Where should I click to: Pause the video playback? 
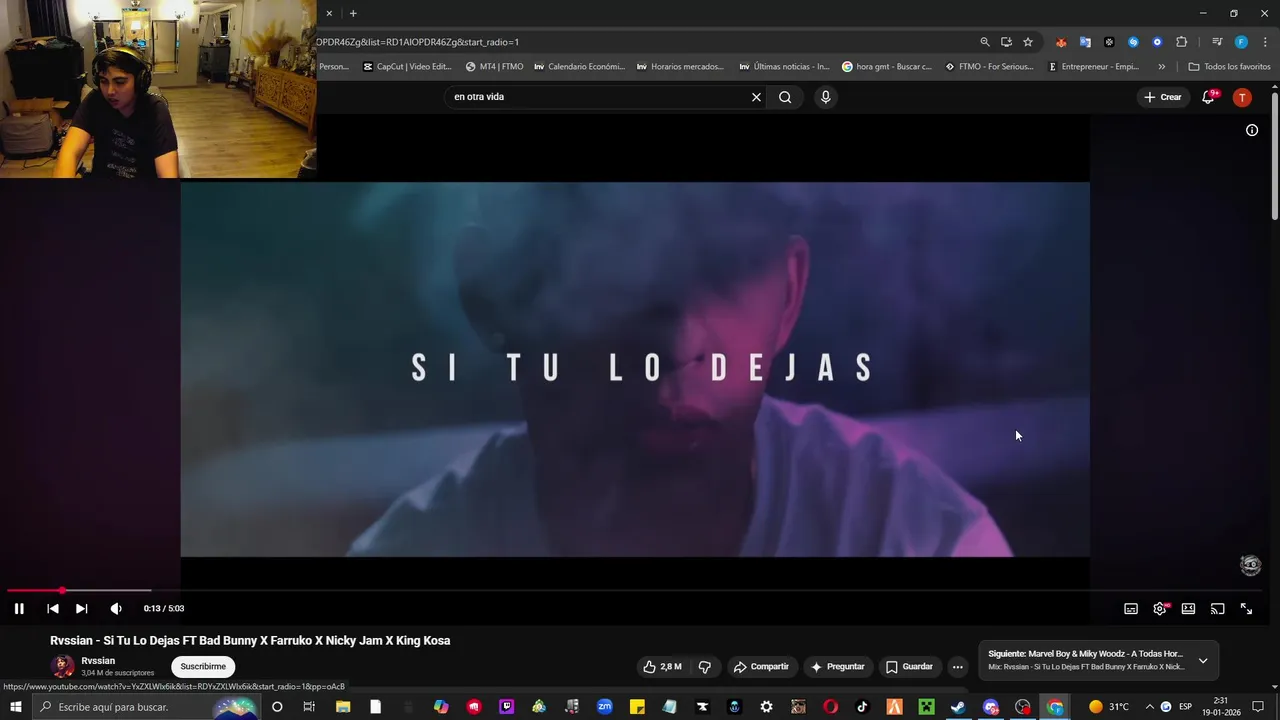click(x=18, y=608)
